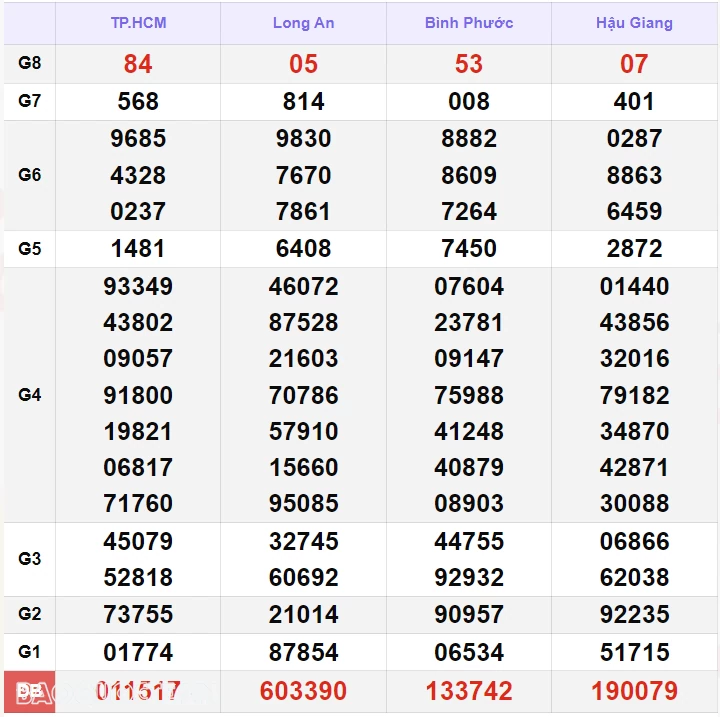This screenshot has height=717, width=720.
Task: Click TP.HCM G8 red number 84
Action: point(138,64)
